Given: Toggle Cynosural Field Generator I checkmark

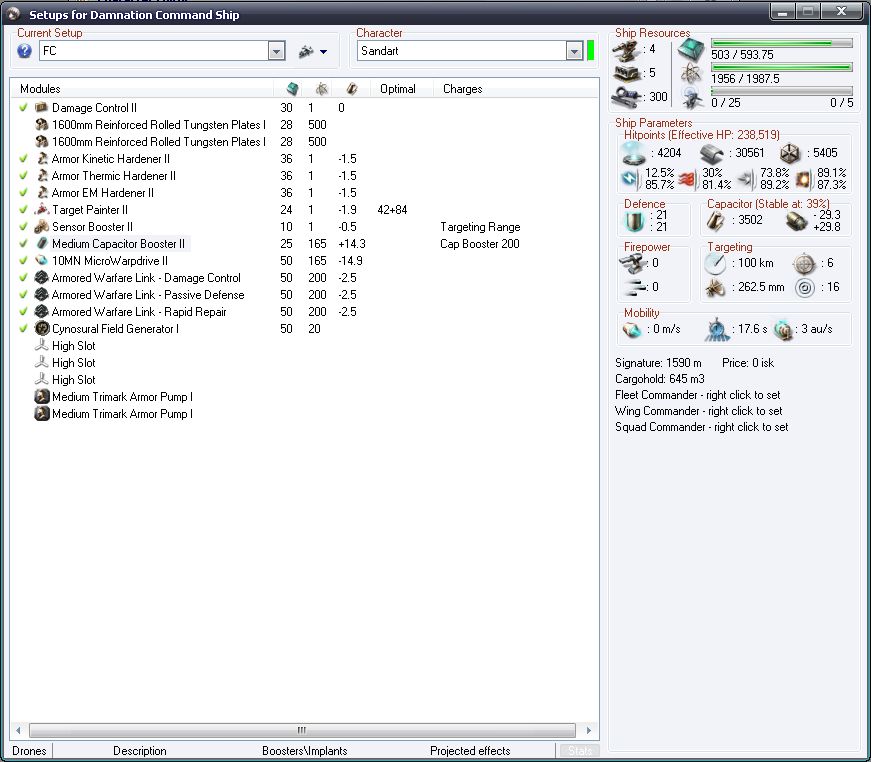Looking at the screenshot, I should coord(23,328).
